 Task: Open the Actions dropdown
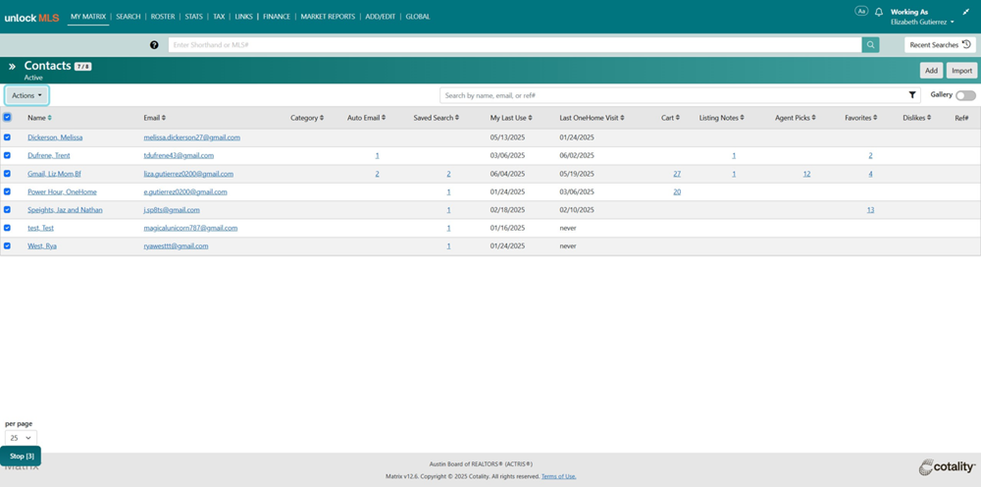[x=27, y=96]
